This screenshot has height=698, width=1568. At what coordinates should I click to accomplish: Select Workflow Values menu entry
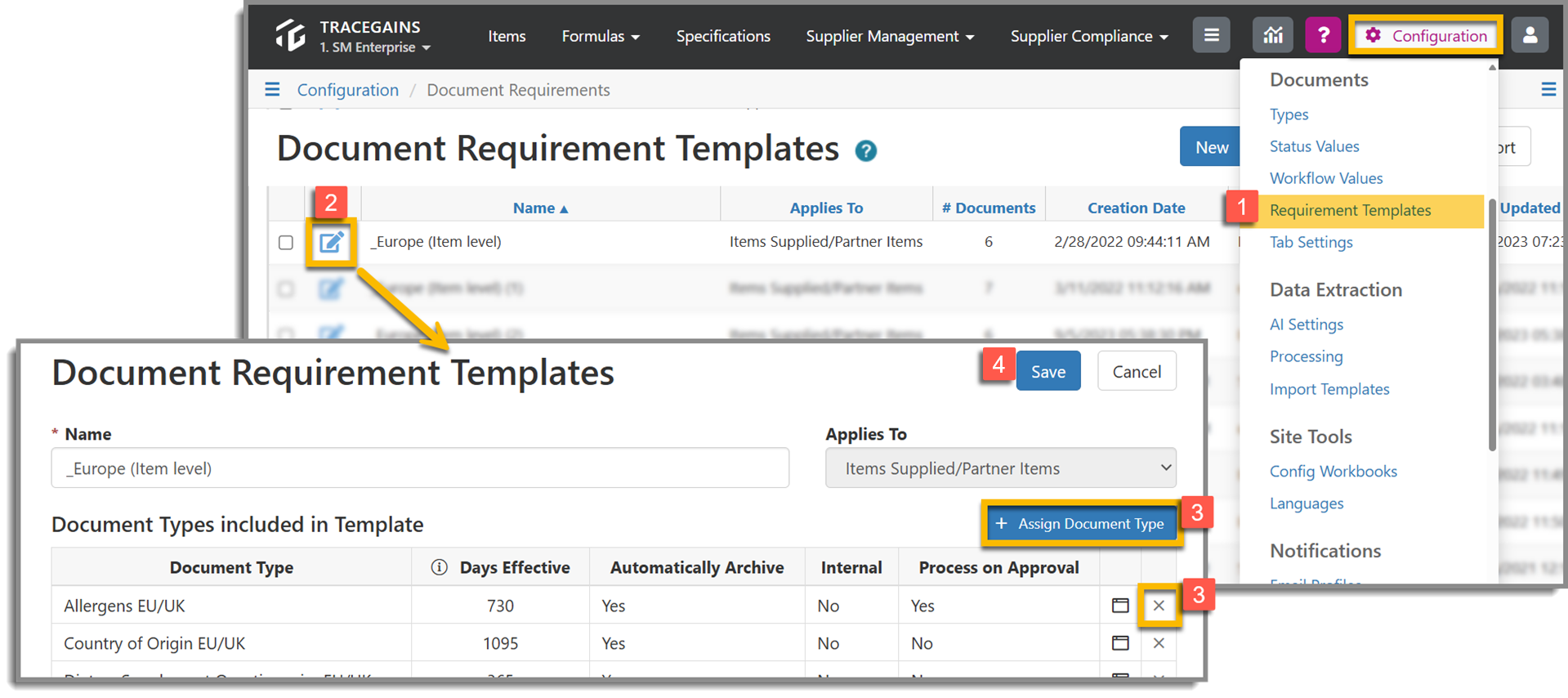click(x=1326, y=178)
